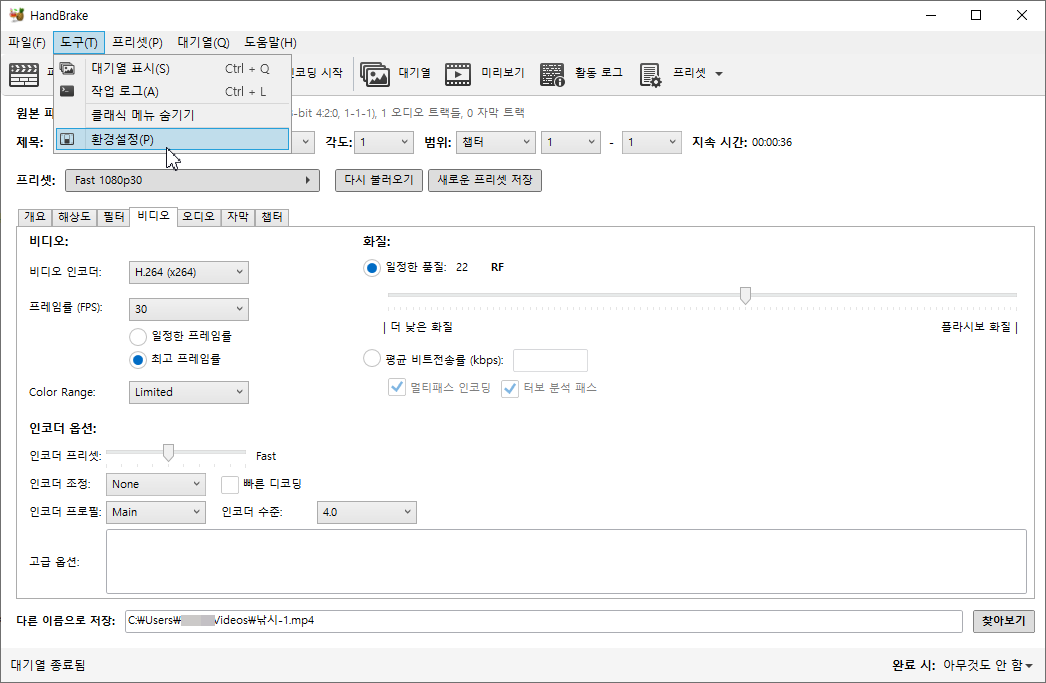Select the 일정한 프레임률 radio option
Image resolution: width=1046 pixels, height=683 pixels.
pyautogui.click(x=138, y=336)
